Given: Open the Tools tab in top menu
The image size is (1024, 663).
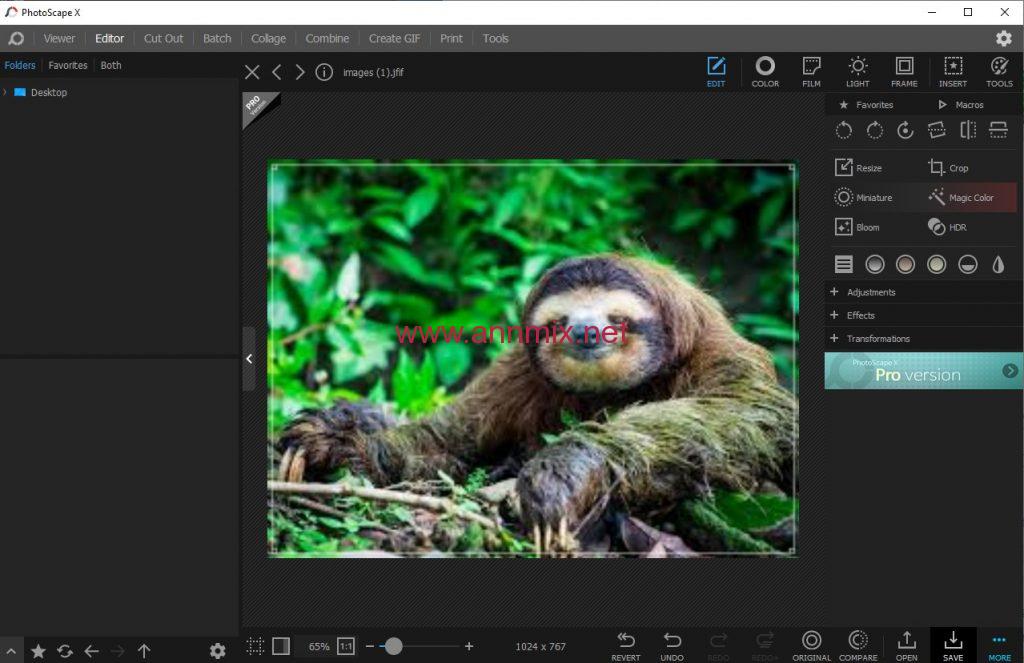Looking at the screenshot, I should coord(496,39).
